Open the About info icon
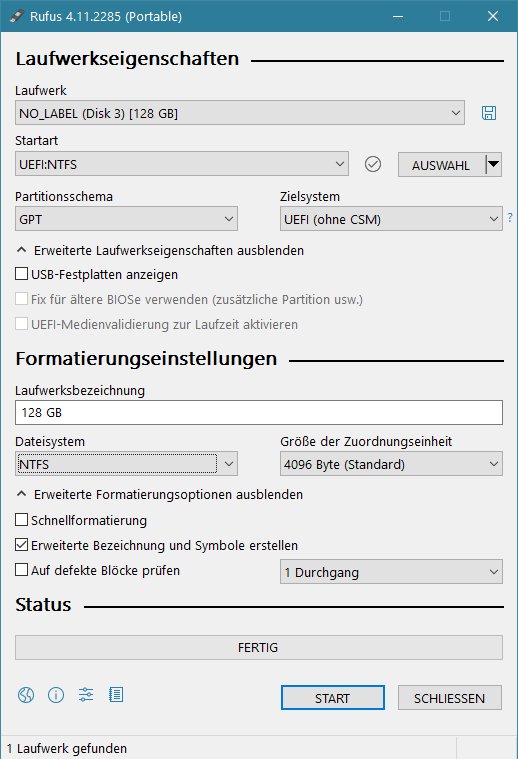Screen dimensions: 518x759 [x=56, y=695]
